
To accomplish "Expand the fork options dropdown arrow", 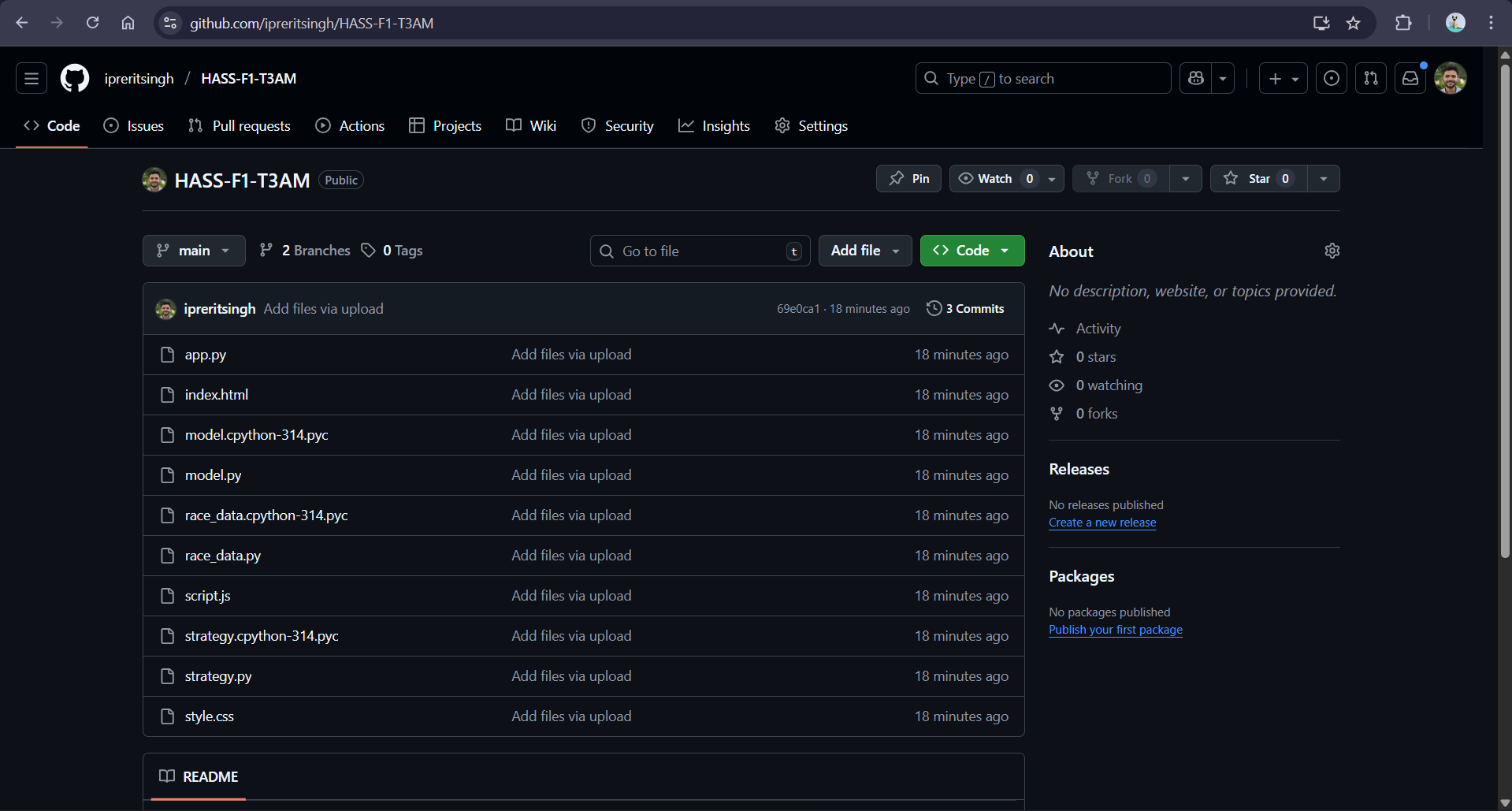I will (x=1186, y=179).
